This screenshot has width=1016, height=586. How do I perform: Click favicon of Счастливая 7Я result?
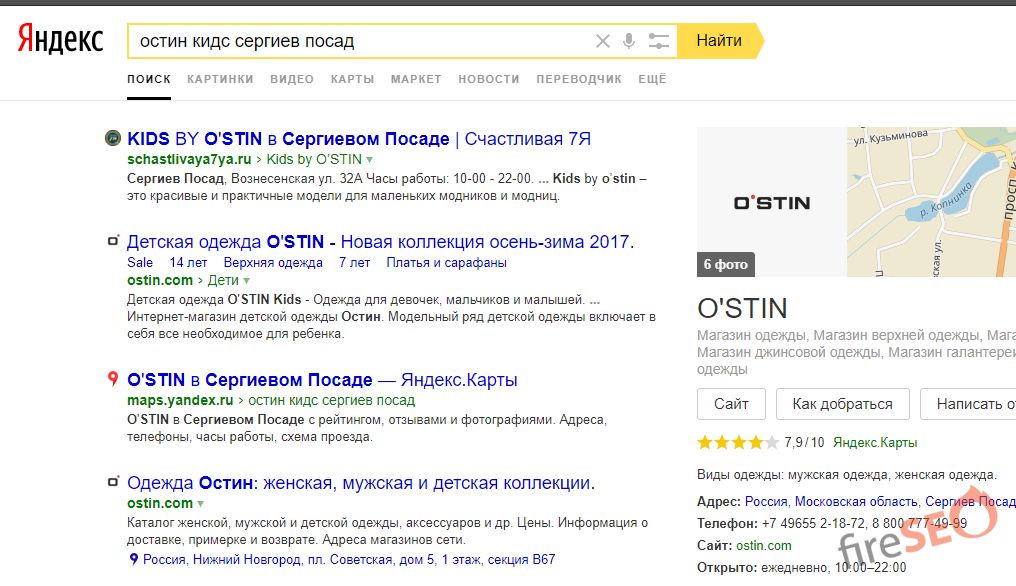[x=113, y=138]
